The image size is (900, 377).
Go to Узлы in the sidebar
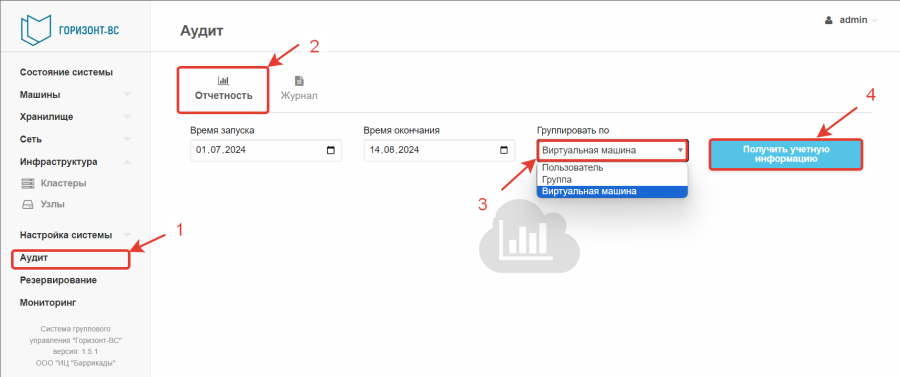coord(53,204)
